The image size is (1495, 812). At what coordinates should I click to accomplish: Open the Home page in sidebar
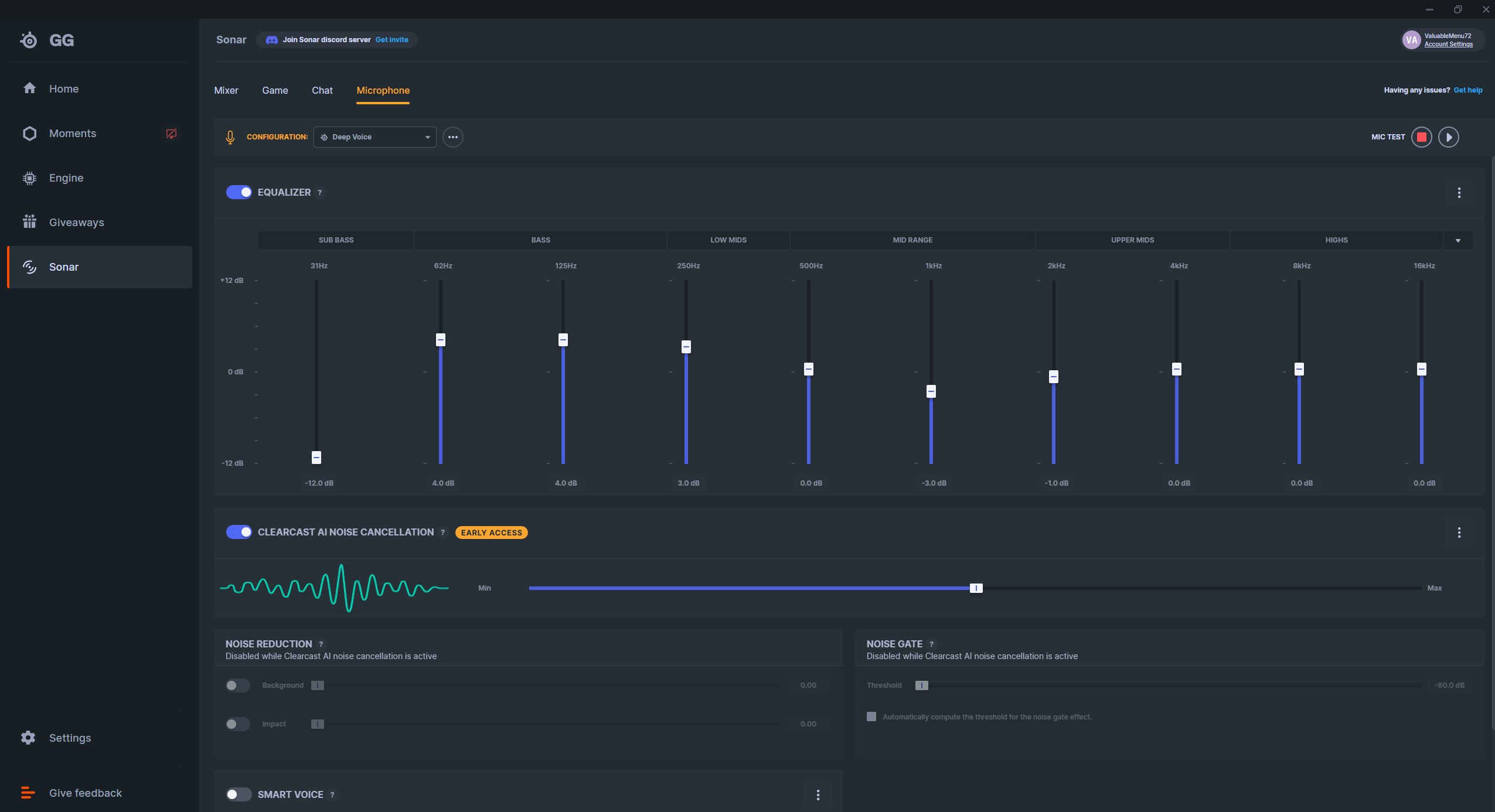click(x=100, y=88)
